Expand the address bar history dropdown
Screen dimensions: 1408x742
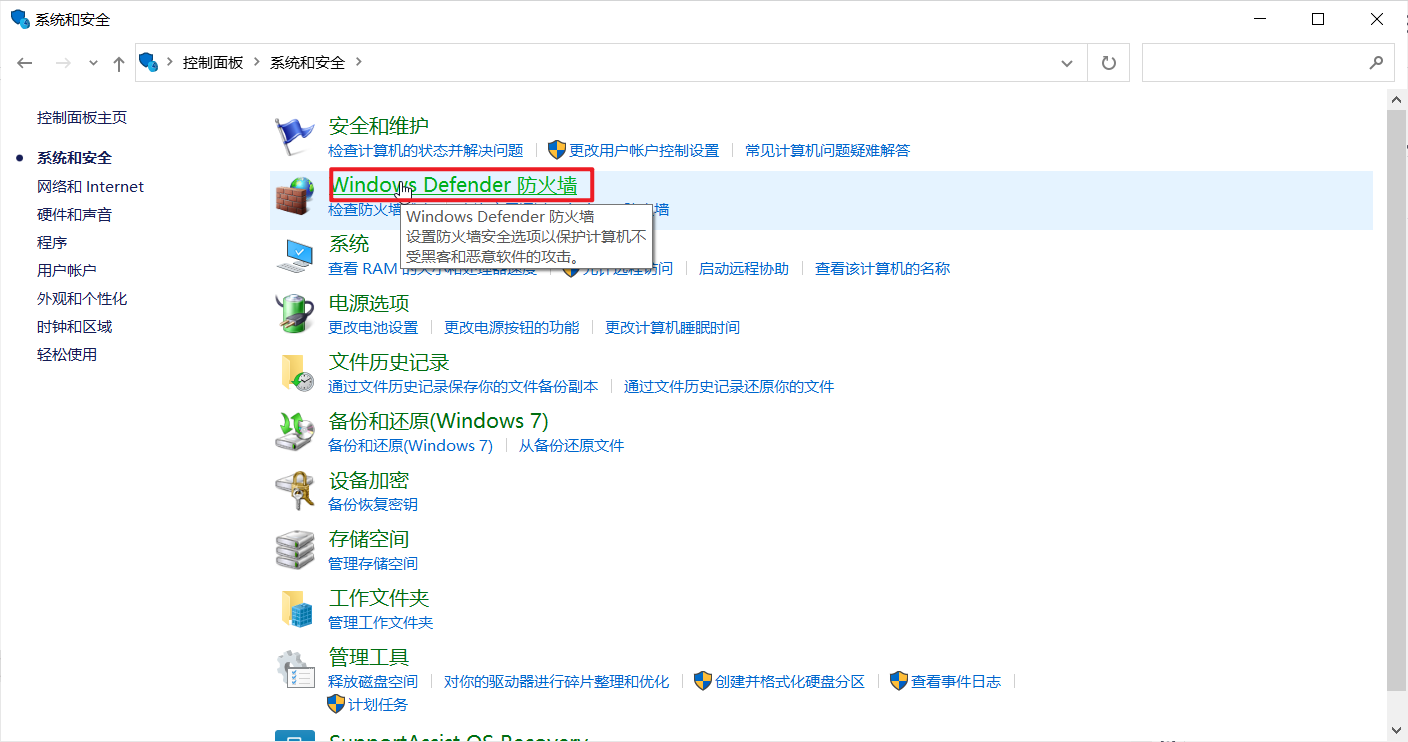click(1067, 62)
